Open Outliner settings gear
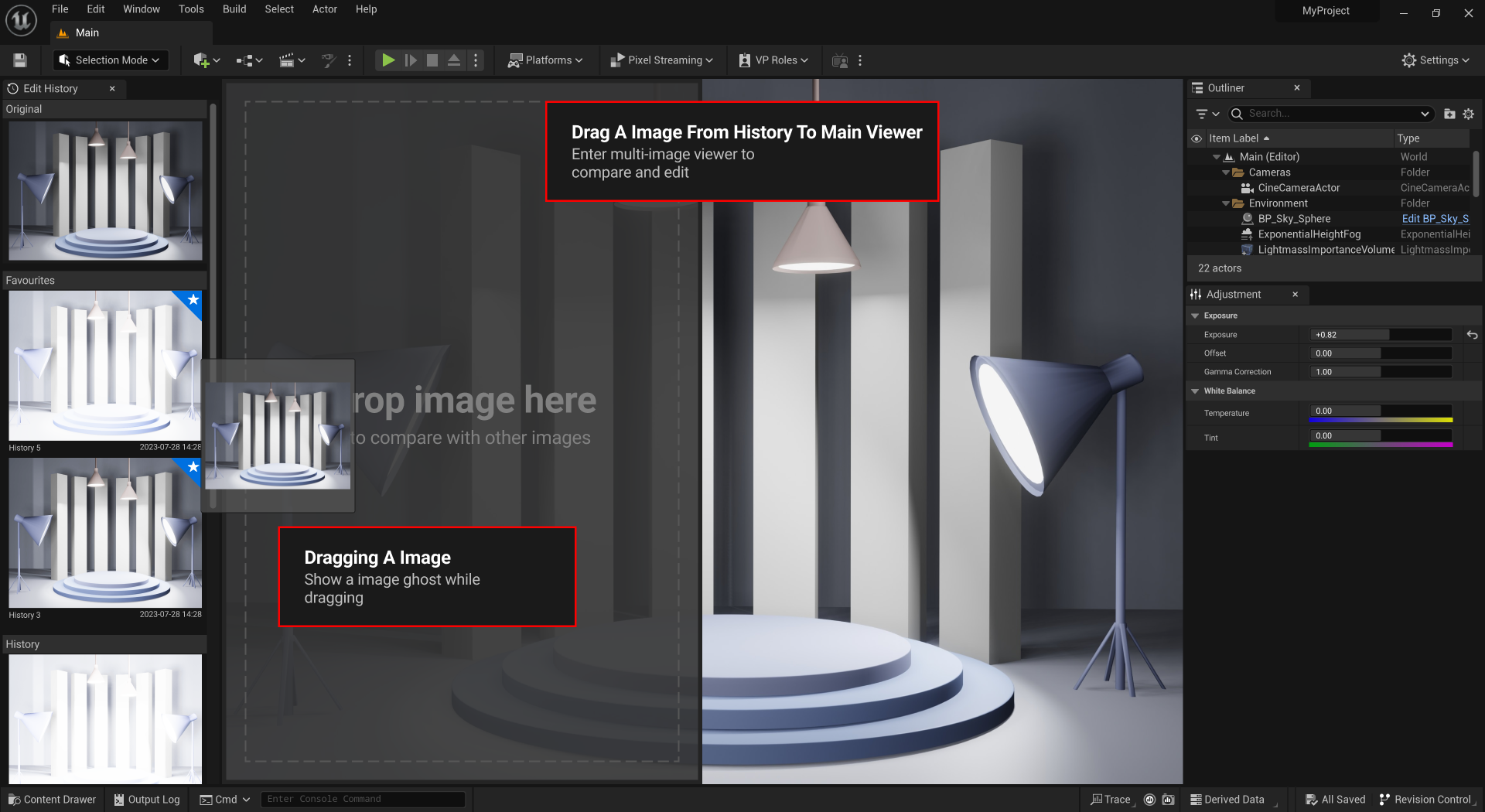The height and width of the screenshot is (812, 1485). point(1468,114)
